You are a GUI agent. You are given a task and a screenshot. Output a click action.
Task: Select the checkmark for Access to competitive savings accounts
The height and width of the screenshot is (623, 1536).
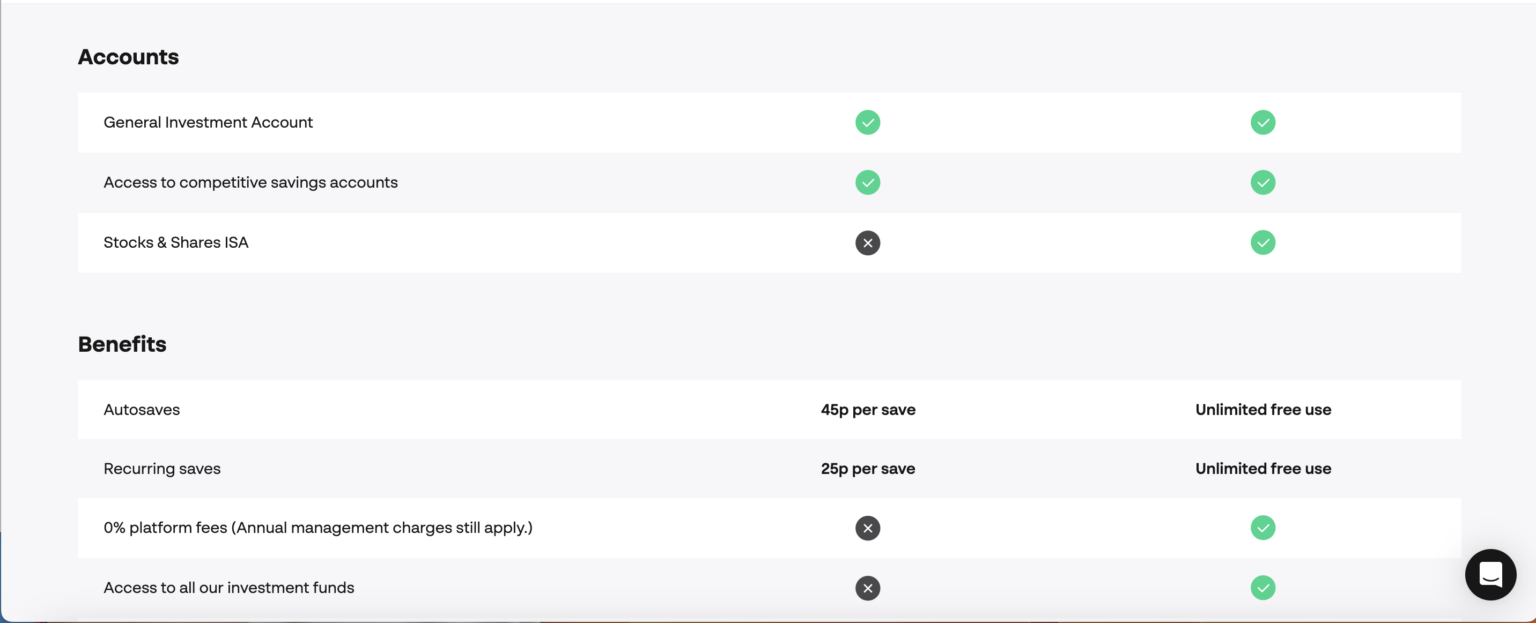coord(868,182)
